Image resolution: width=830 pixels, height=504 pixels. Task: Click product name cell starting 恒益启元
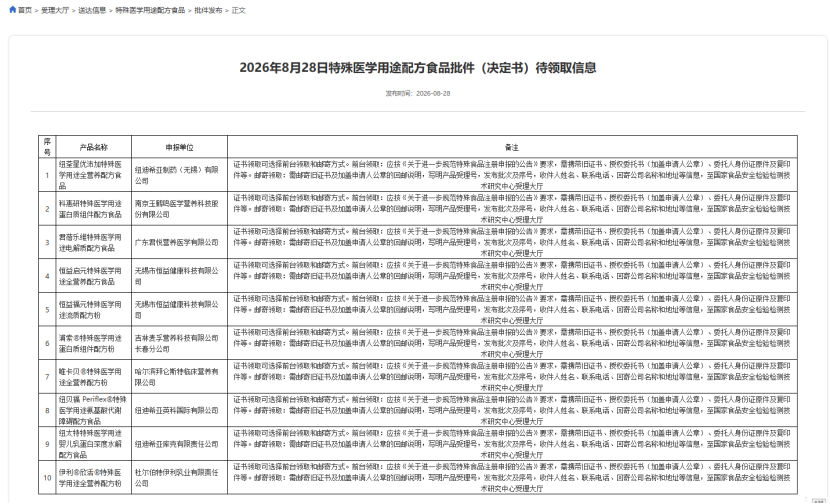[94, 276]
